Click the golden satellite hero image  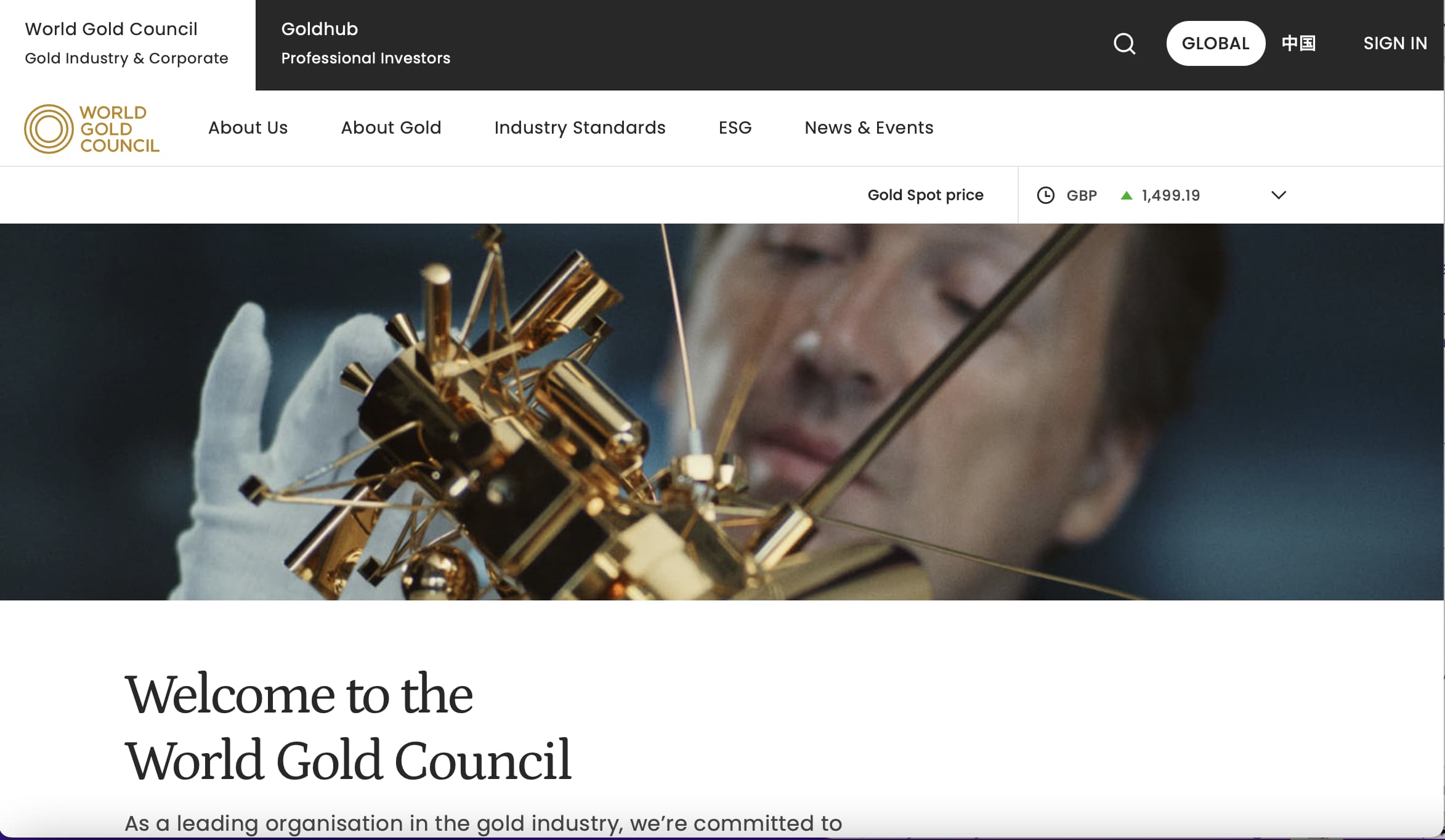722,412
